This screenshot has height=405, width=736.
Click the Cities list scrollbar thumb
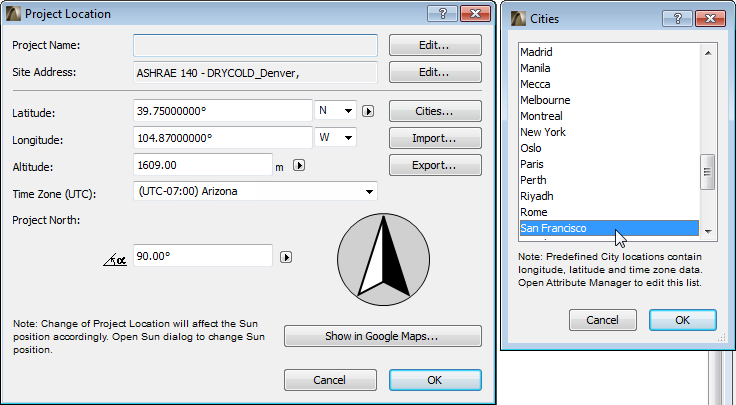tap(708, 172)
